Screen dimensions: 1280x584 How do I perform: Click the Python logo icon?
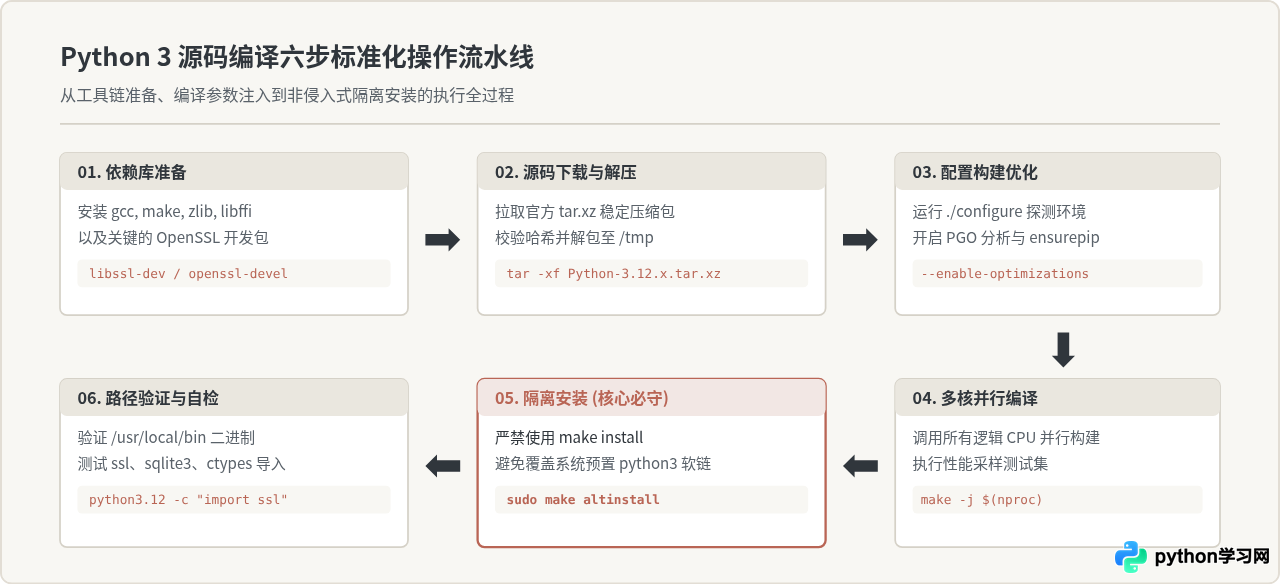point(1131,557)
